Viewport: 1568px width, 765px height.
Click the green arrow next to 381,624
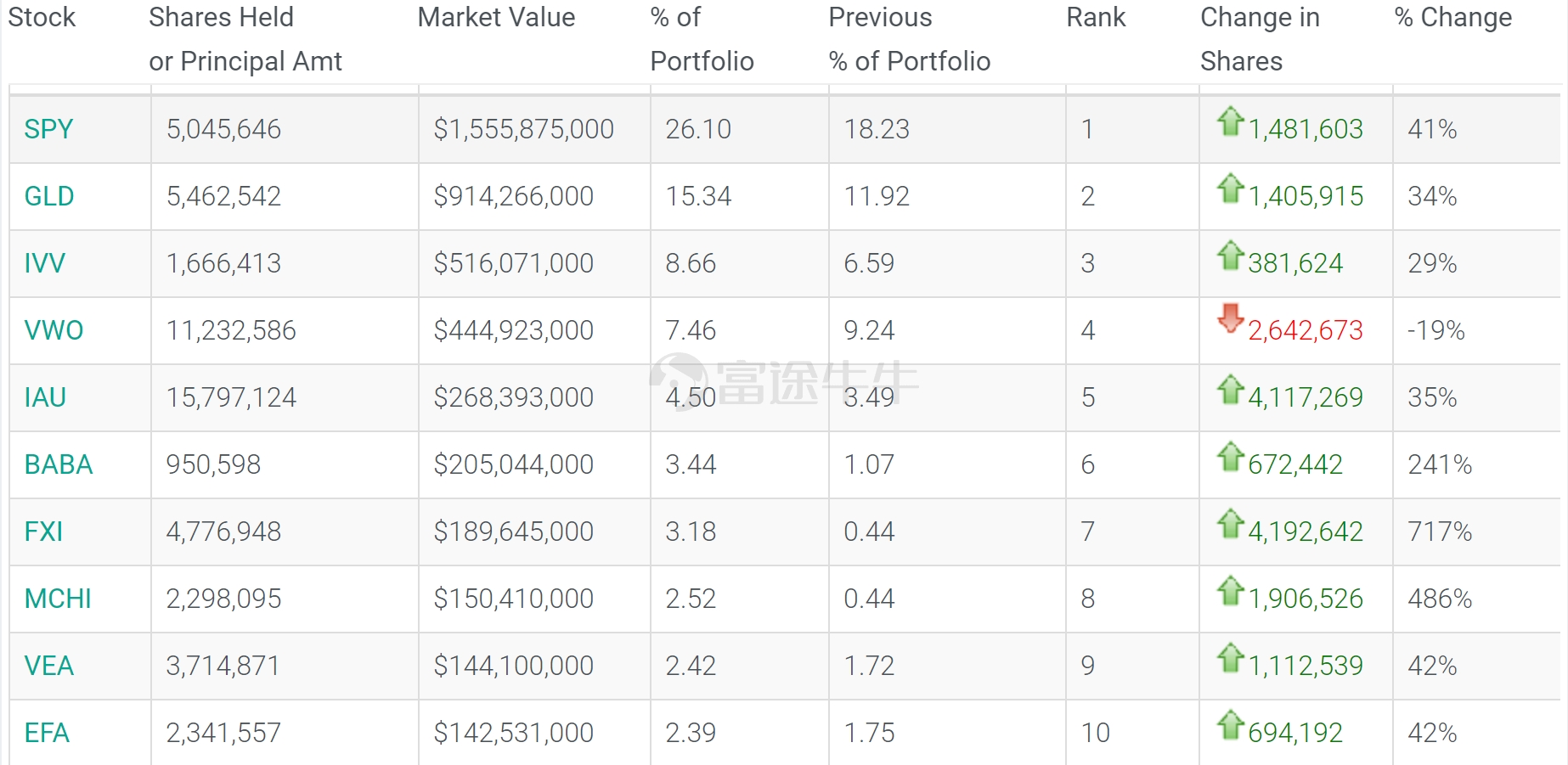[1230, 256]
